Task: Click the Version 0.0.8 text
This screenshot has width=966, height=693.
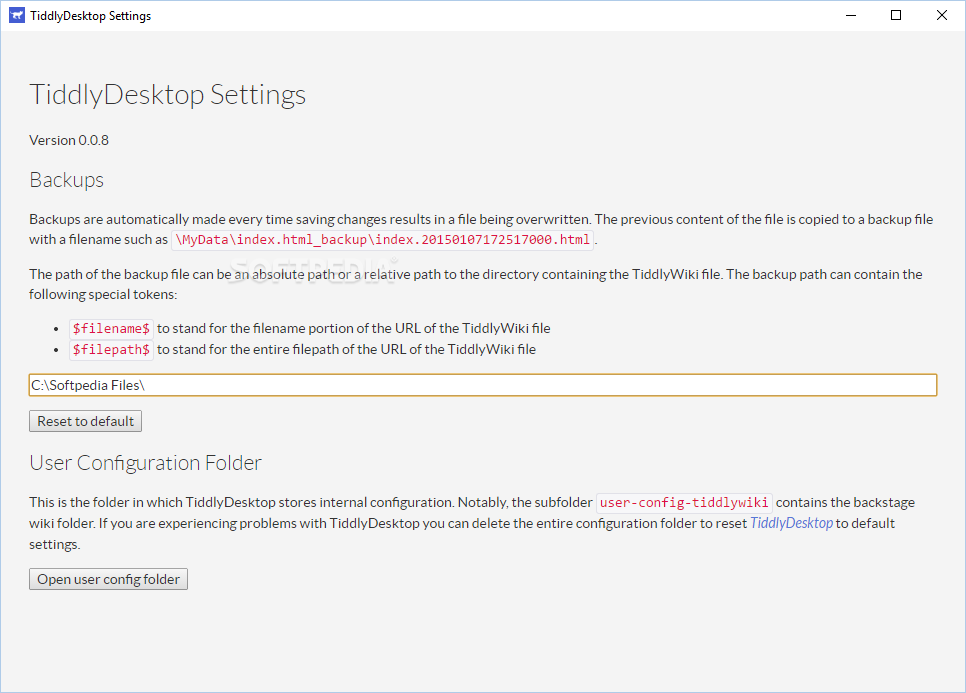Action: (x=69, y=140)
